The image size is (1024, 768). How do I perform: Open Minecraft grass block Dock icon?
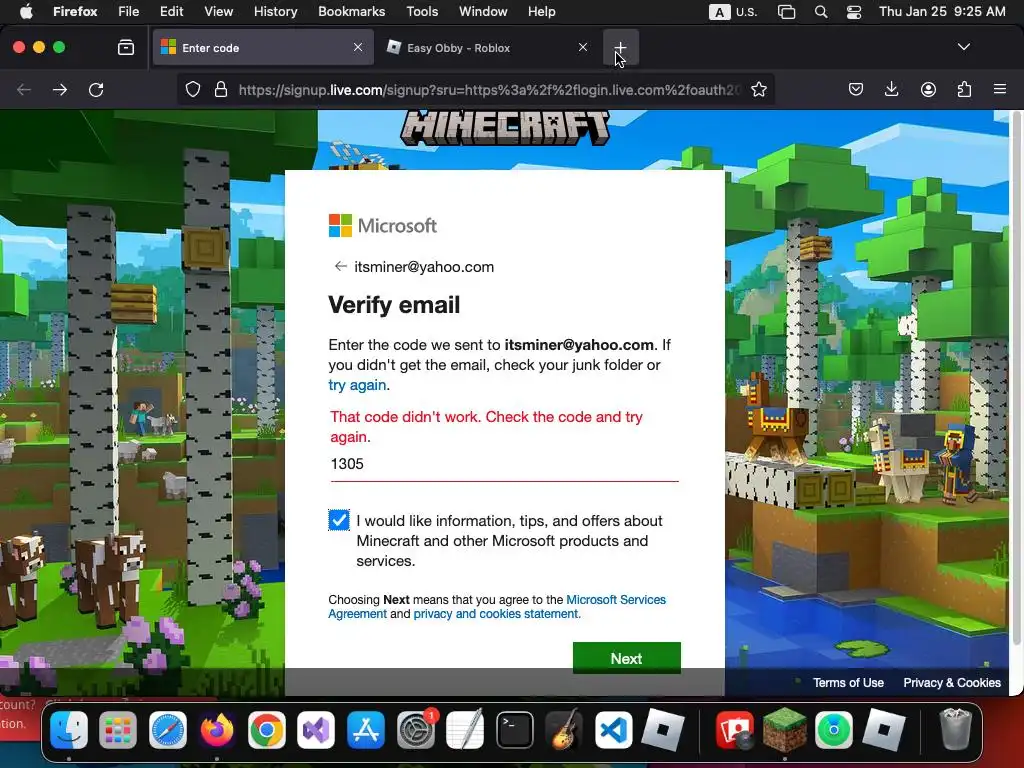pyautogui.click(x=784, y=729)
